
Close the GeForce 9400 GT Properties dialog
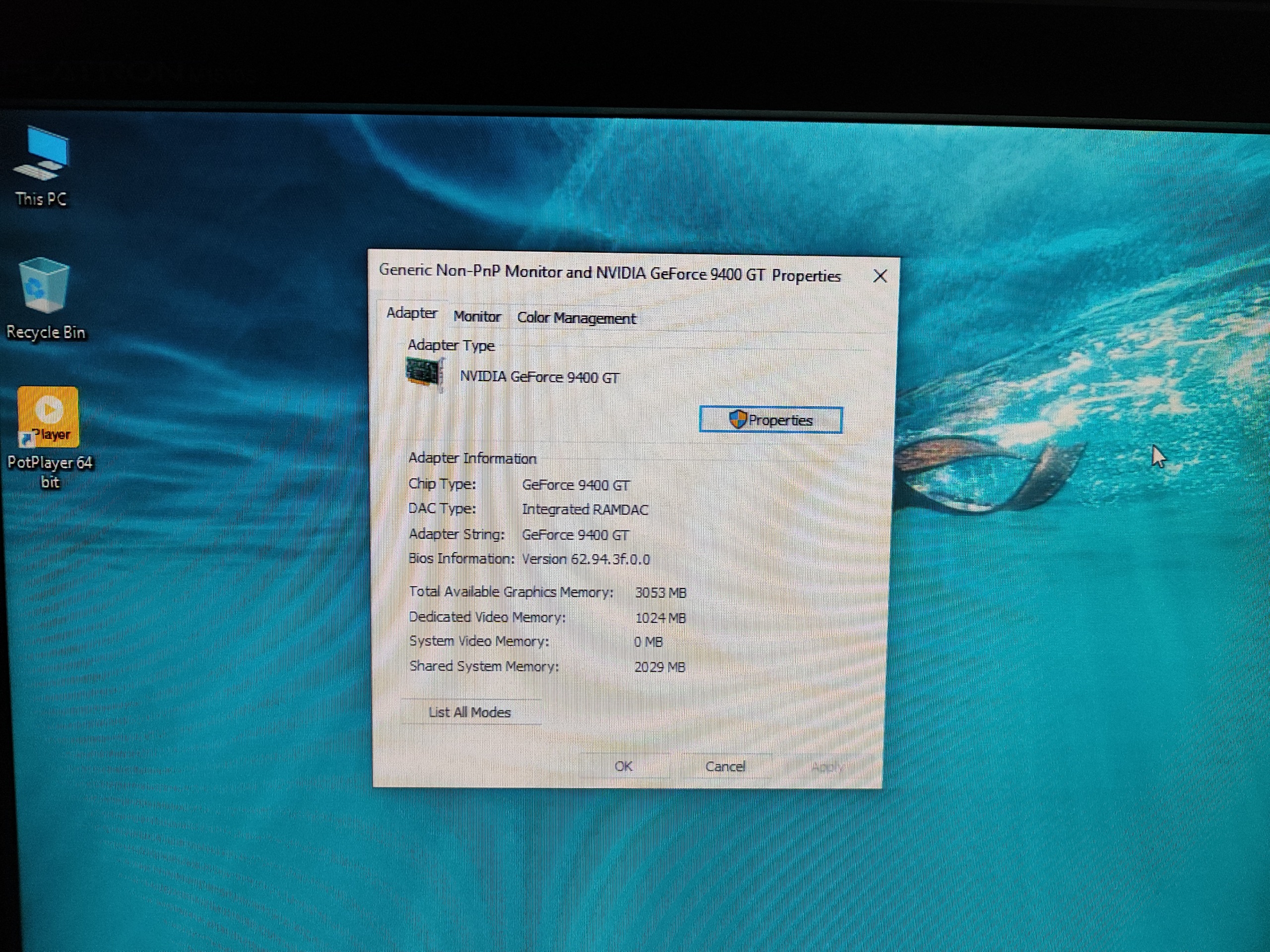tap(880, 277)
